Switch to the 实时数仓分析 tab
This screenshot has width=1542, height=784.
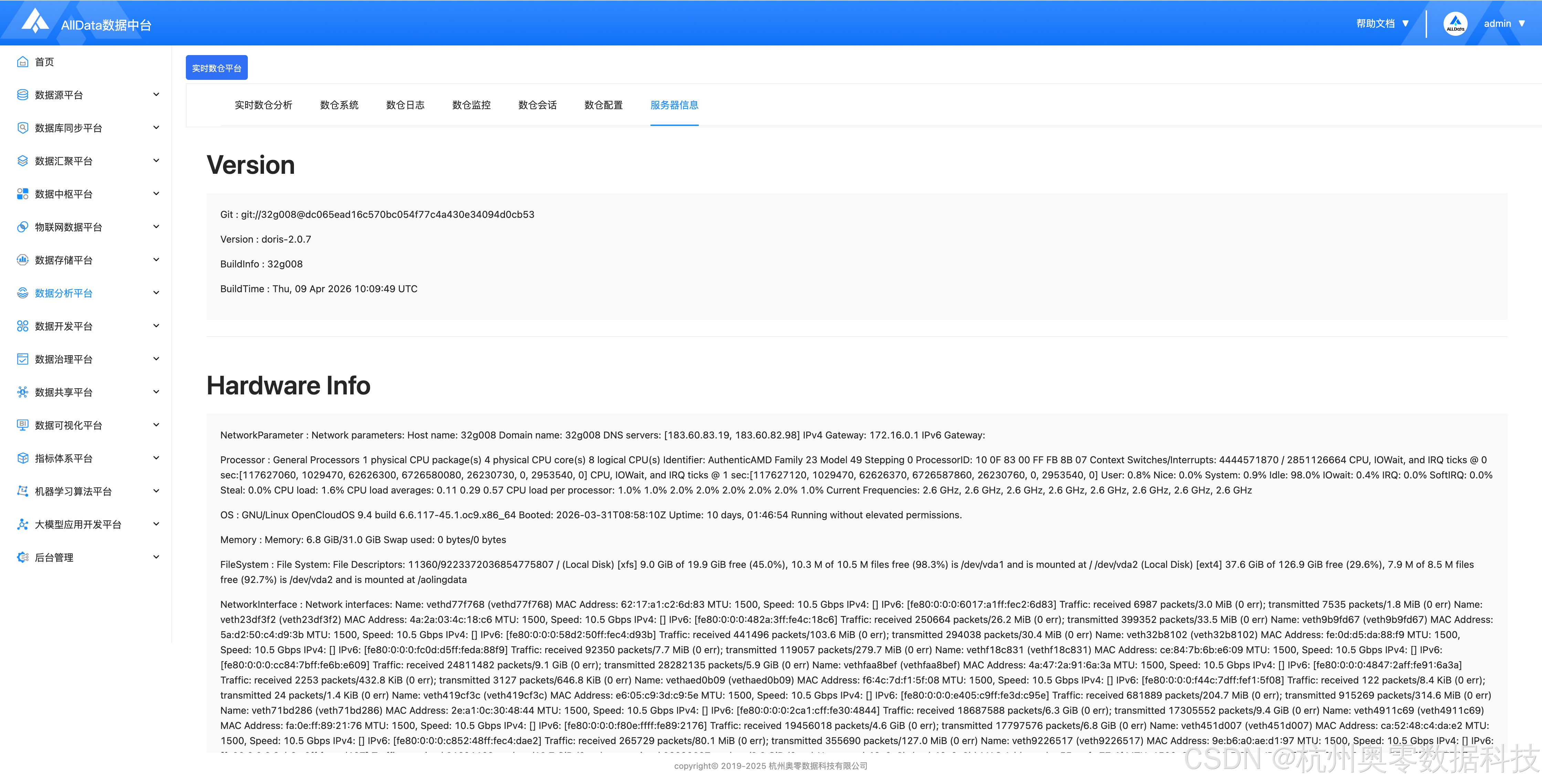coord(263,105)
